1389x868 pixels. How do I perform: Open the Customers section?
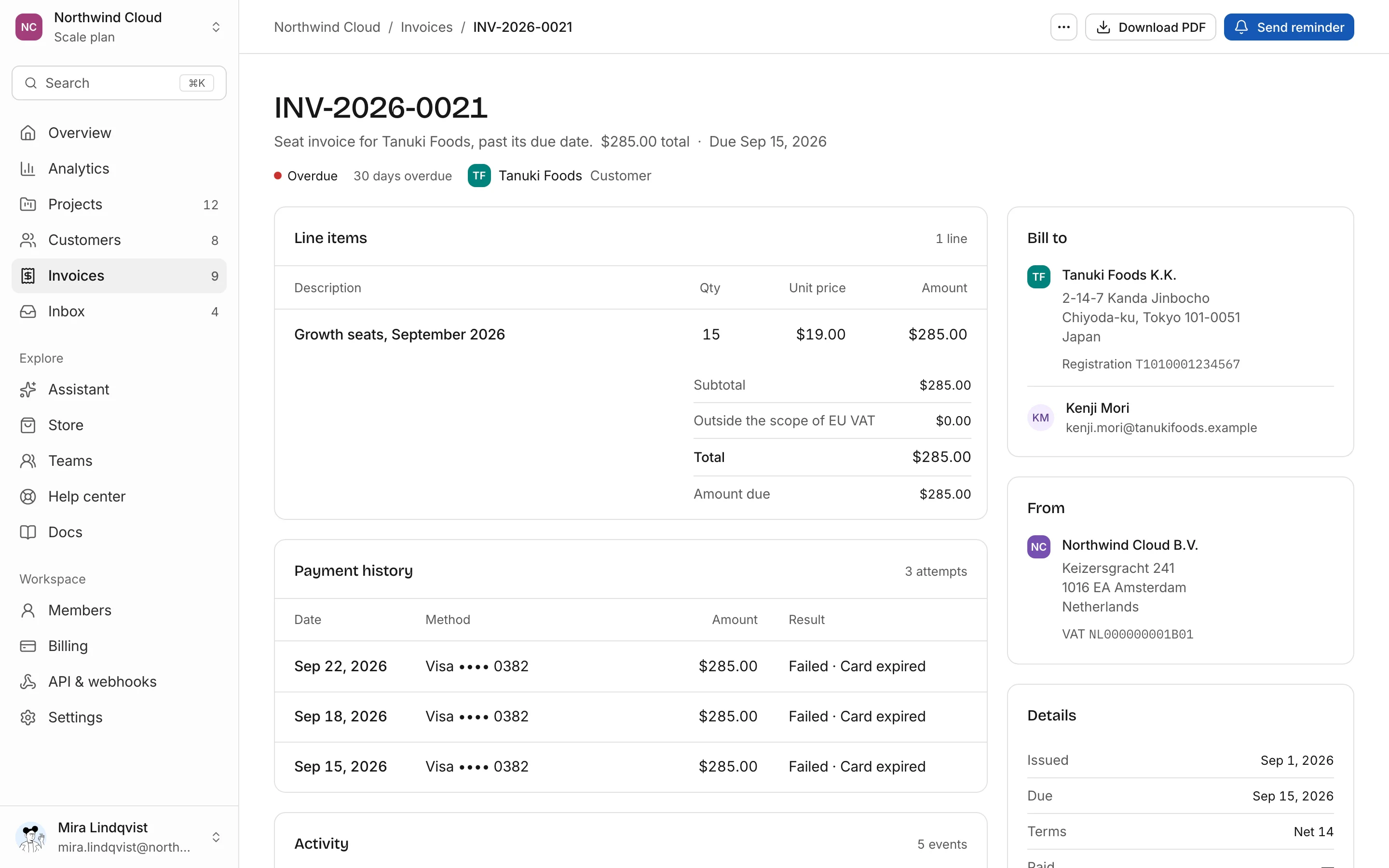(x=119, y=240)
